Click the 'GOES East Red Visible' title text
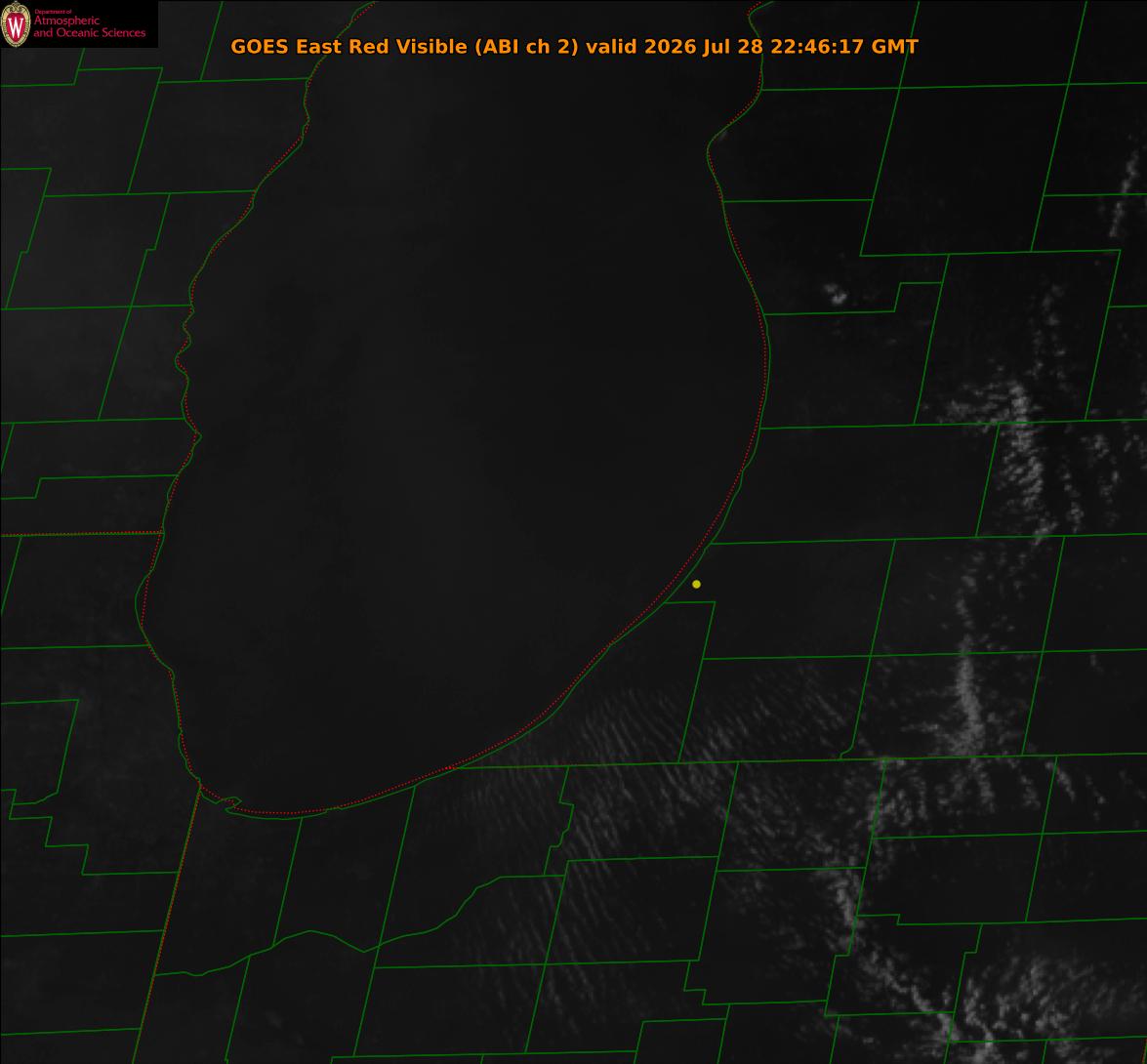 tap(348, 47)
